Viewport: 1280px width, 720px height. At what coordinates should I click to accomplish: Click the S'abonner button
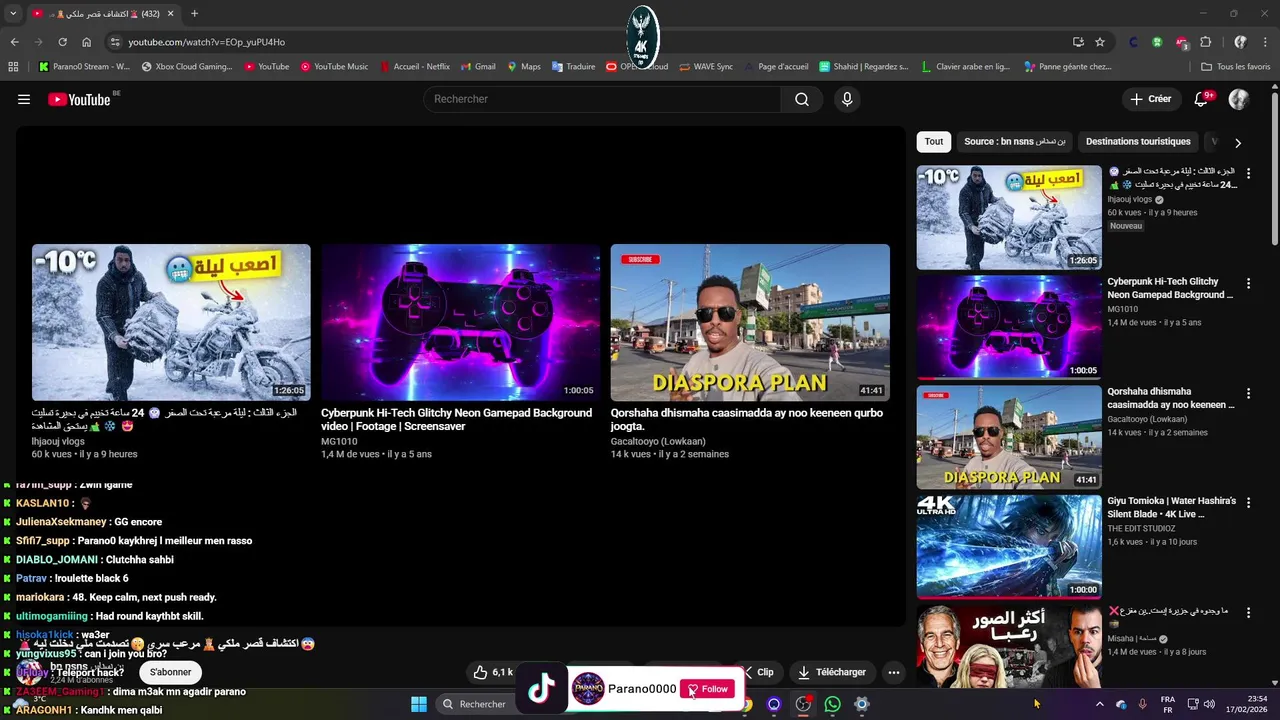tap(170, 672)
